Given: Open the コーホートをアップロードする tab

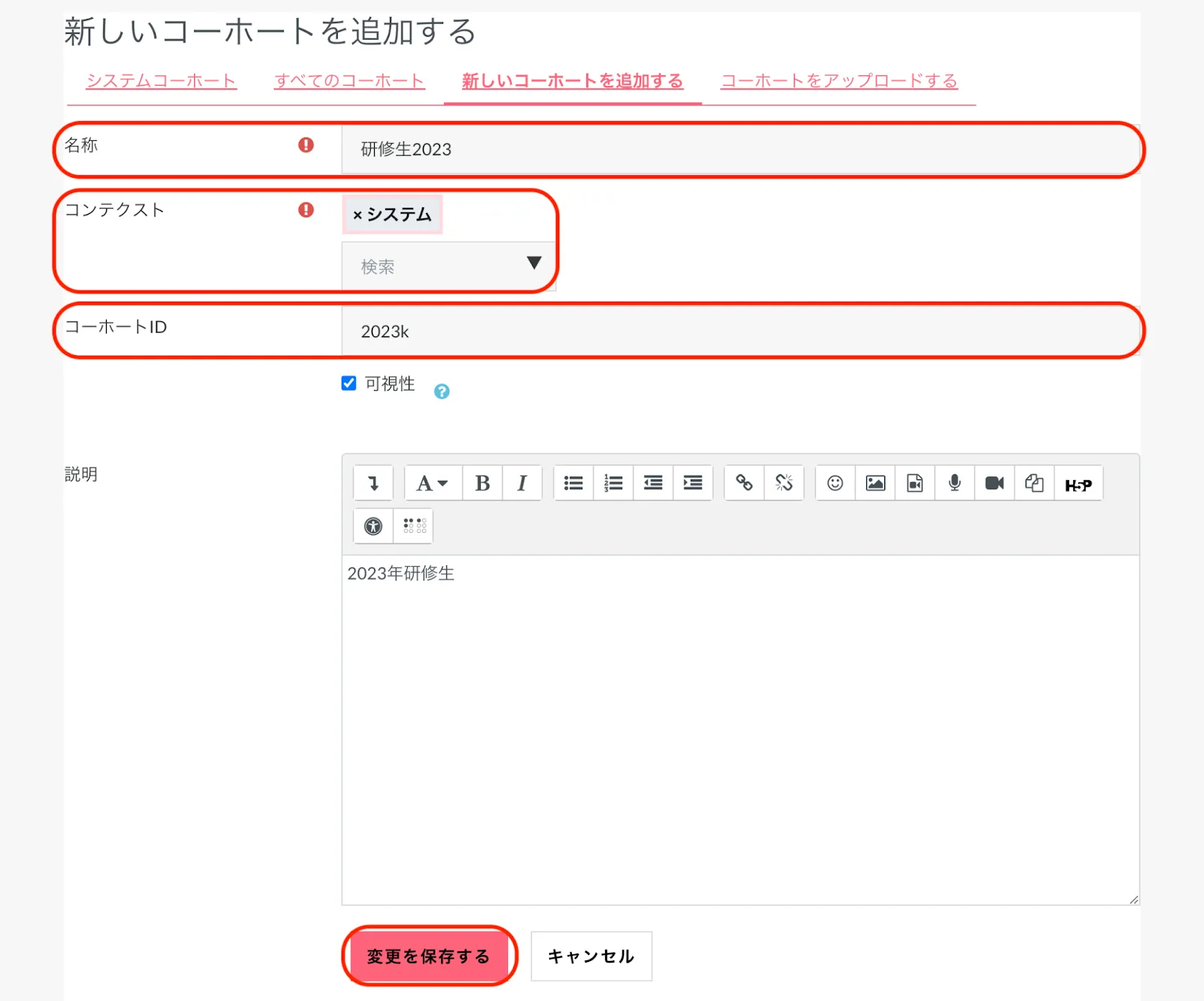Looking at the screenshot, I should pyautogui.click(x=838, y=81).
